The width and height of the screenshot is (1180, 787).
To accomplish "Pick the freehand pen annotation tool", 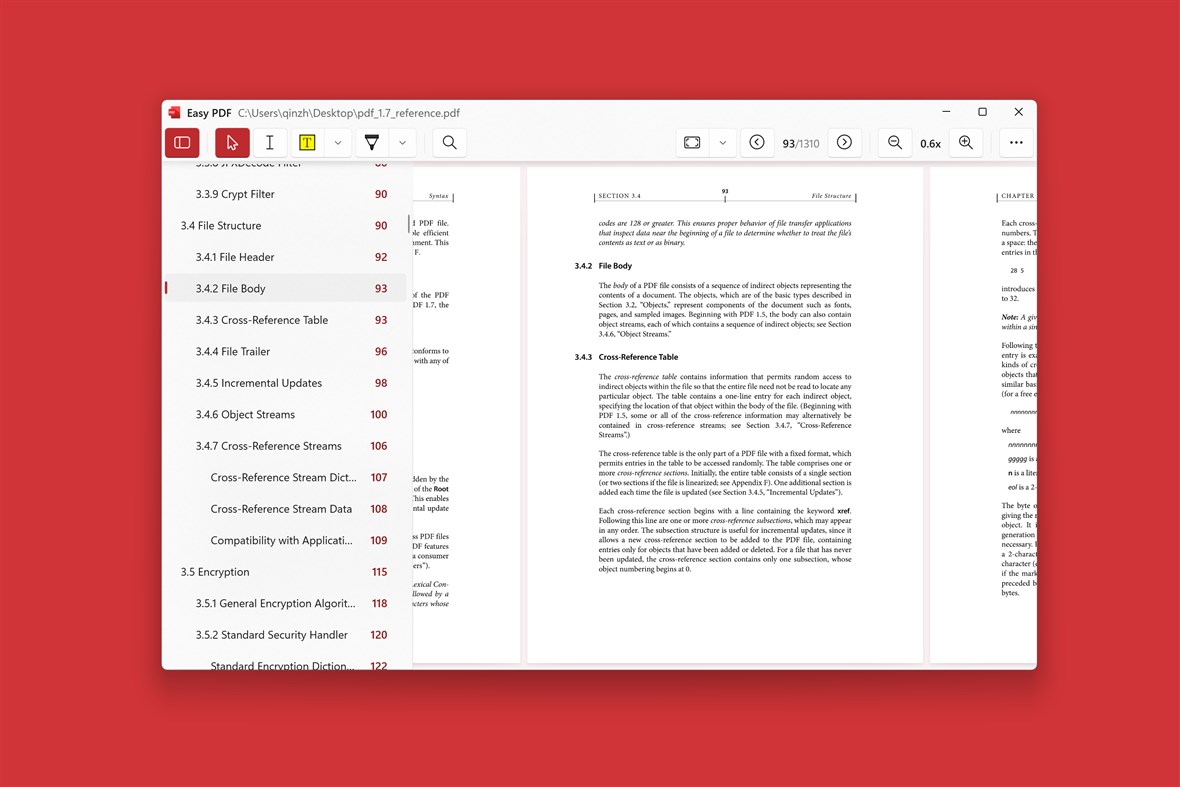I will pyautogui.click(x=371, y=142).
